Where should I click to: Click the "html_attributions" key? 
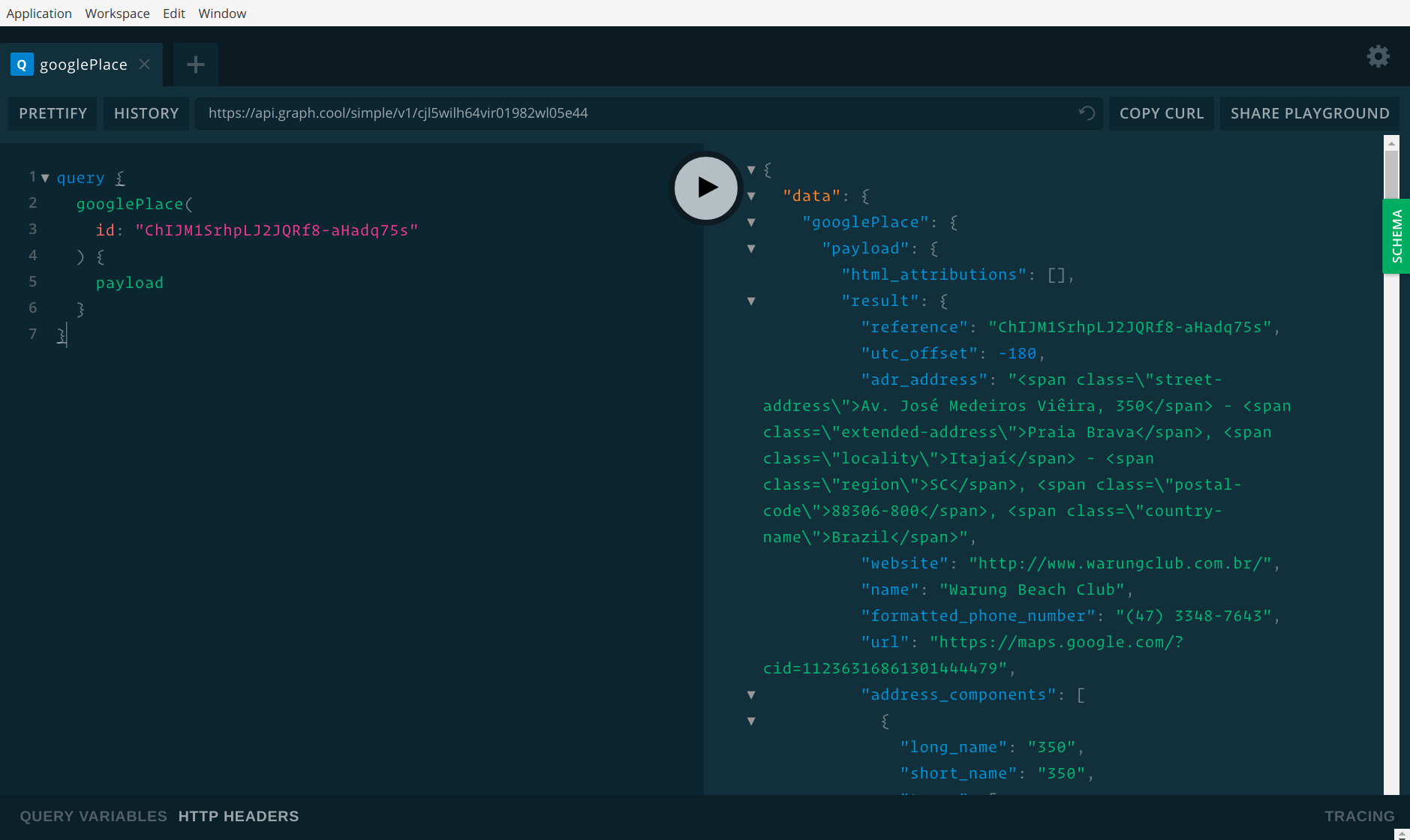tap(933, 274)
